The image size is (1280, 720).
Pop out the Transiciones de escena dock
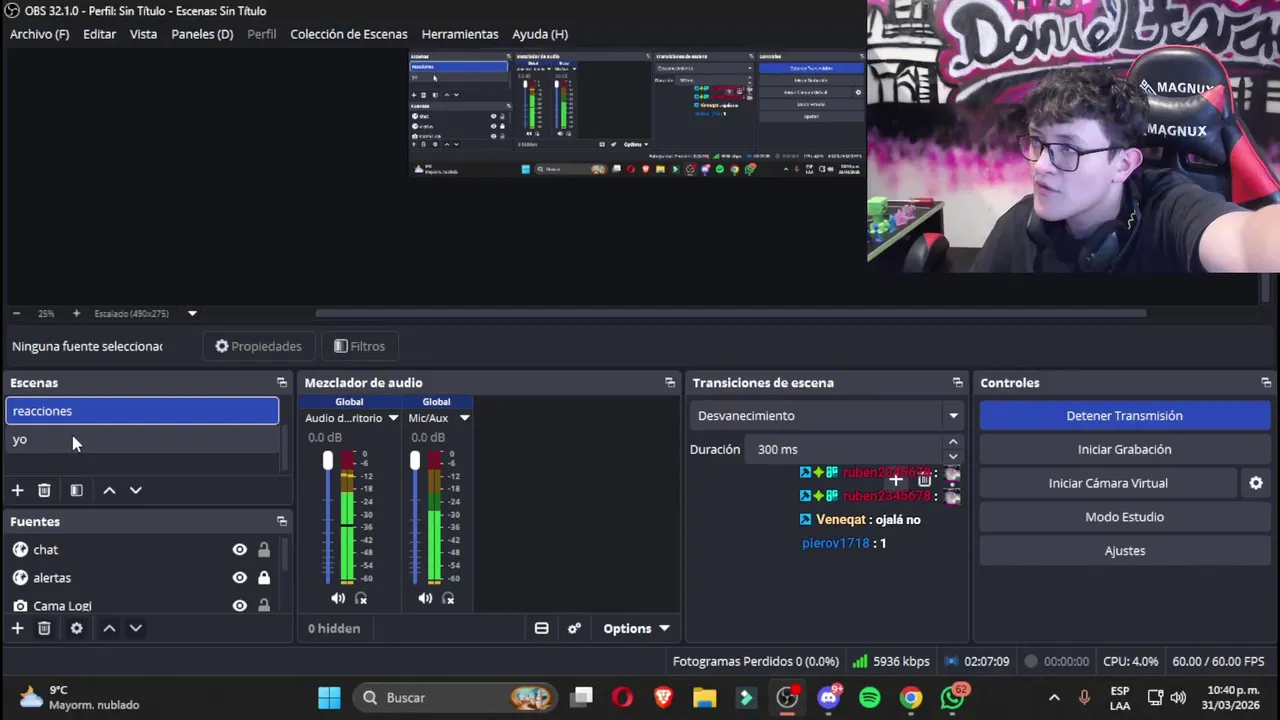[958, 383]
